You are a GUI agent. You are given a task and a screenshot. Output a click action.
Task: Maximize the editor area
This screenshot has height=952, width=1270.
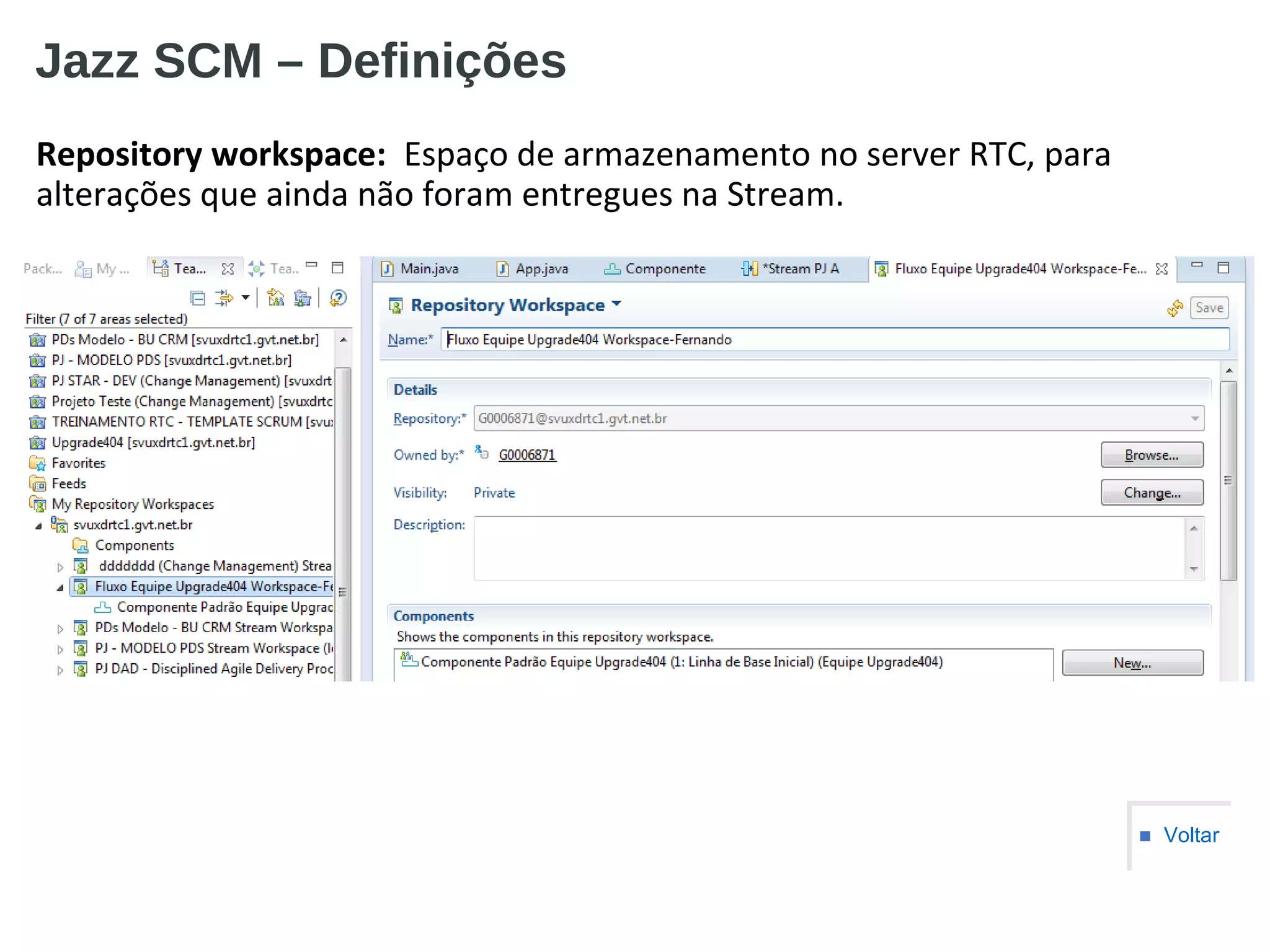(1223, 268)
